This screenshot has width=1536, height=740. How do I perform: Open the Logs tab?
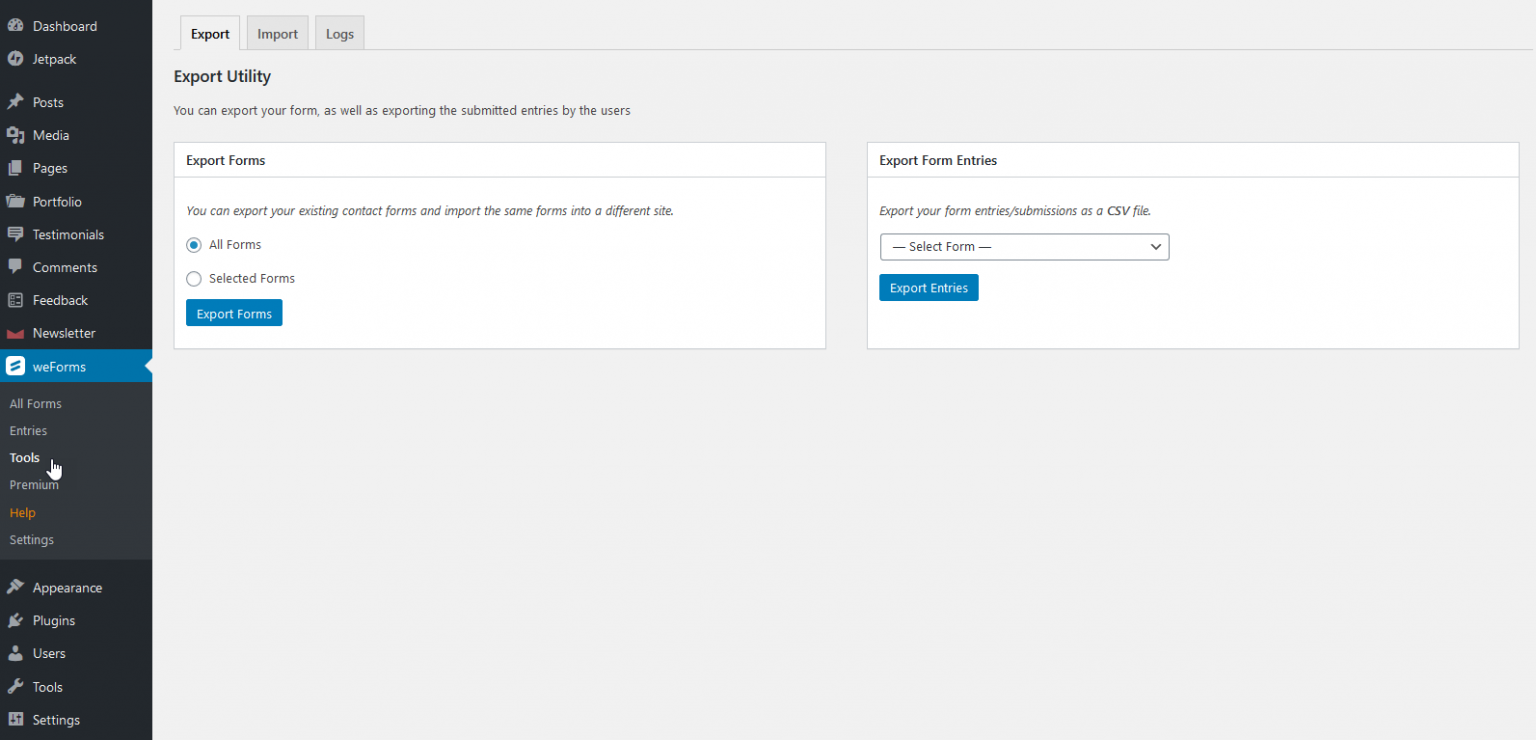[339, 32]
